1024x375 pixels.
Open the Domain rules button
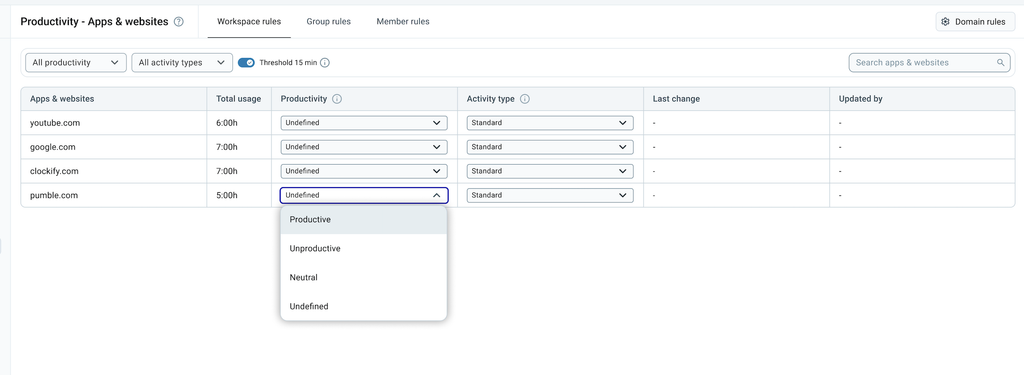pyautogui.click(x=975, y=22)
